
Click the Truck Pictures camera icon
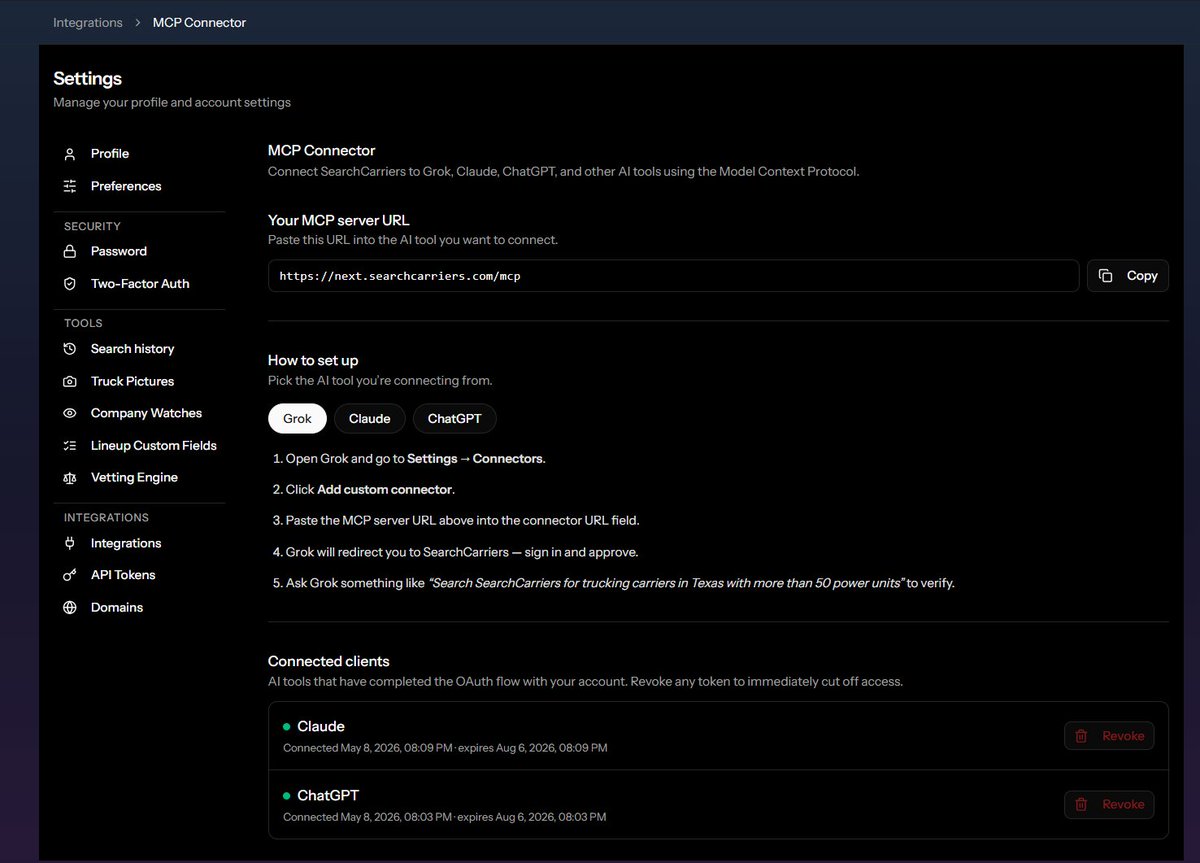coord(70,381)
